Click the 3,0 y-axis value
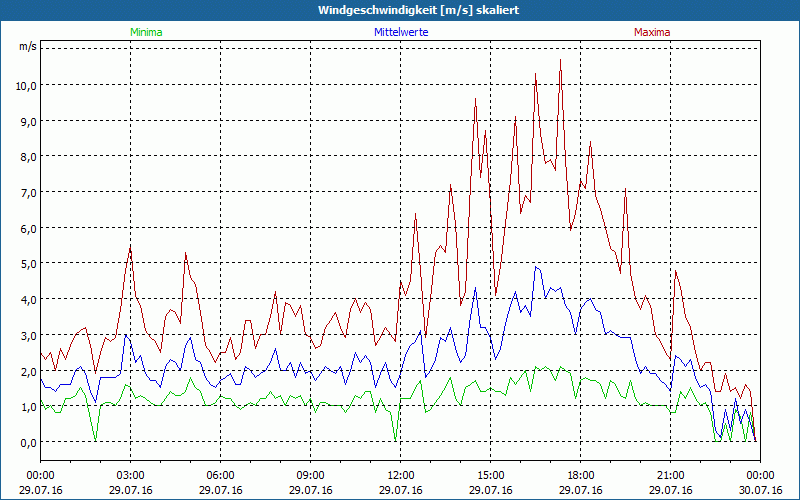This screenshot has width=800, height=500. point(28,336)
